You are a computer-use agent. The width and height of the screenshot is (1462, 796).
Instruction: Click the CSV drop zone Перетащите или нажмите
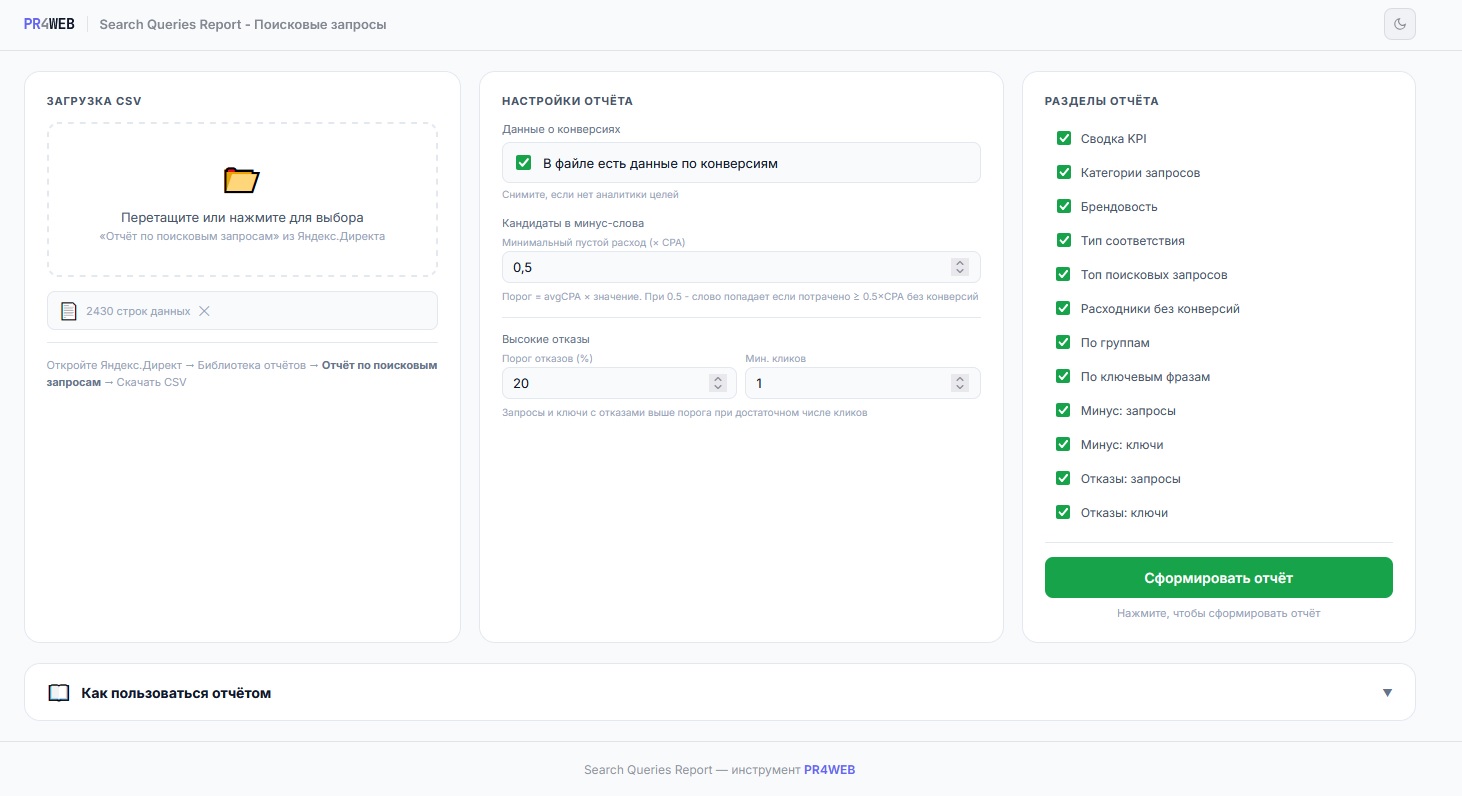point(242,200)
